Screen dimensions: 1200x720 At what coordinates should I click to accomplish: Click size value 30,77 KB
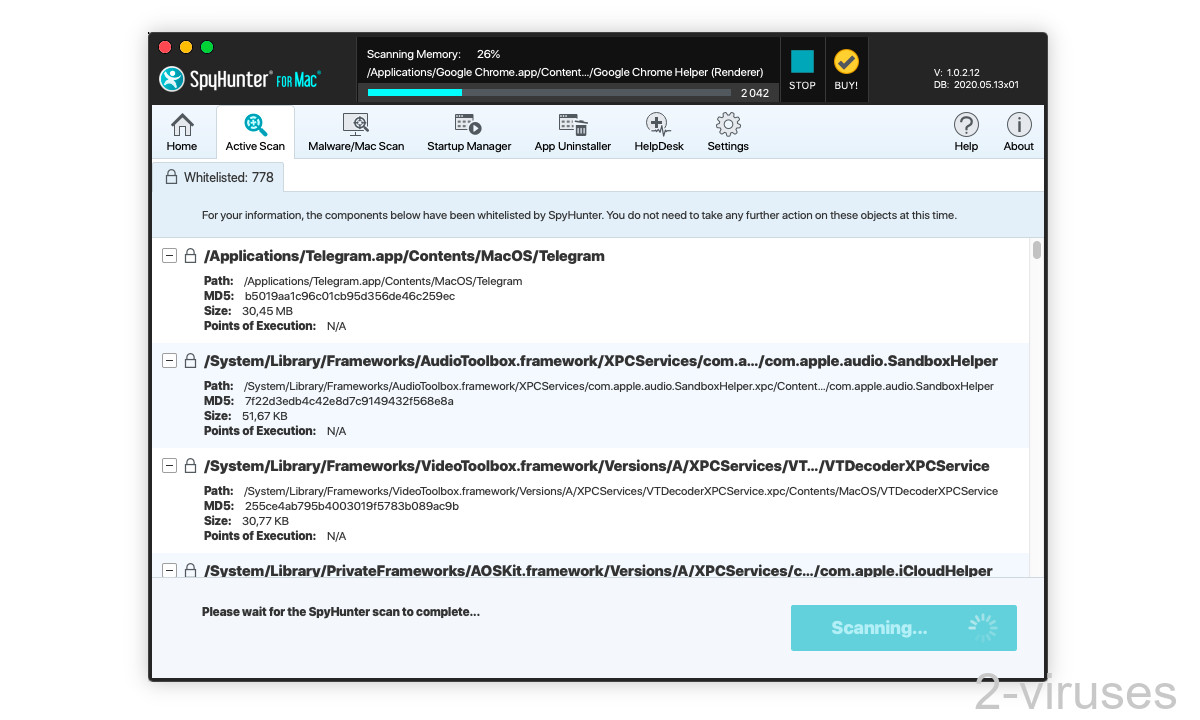265,521
